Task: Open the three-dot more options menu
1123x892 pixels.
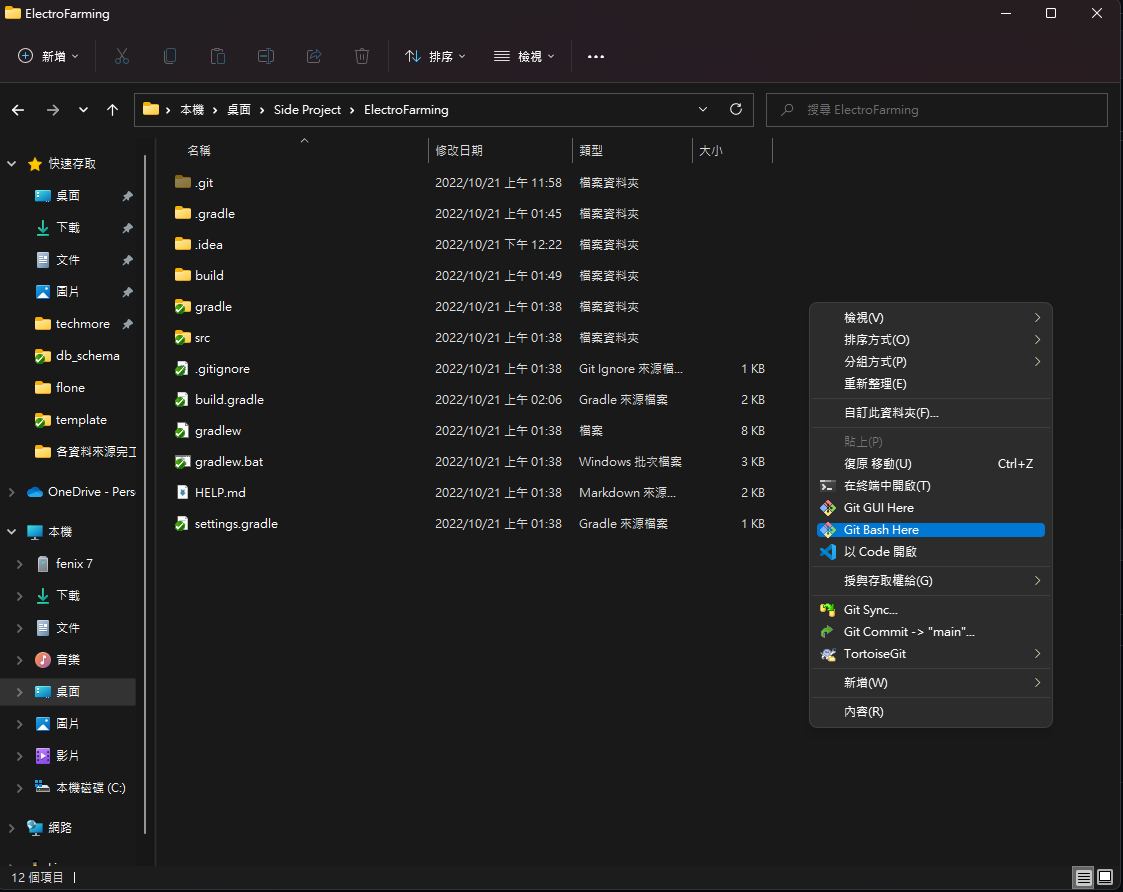Action: tap(595, 57)
